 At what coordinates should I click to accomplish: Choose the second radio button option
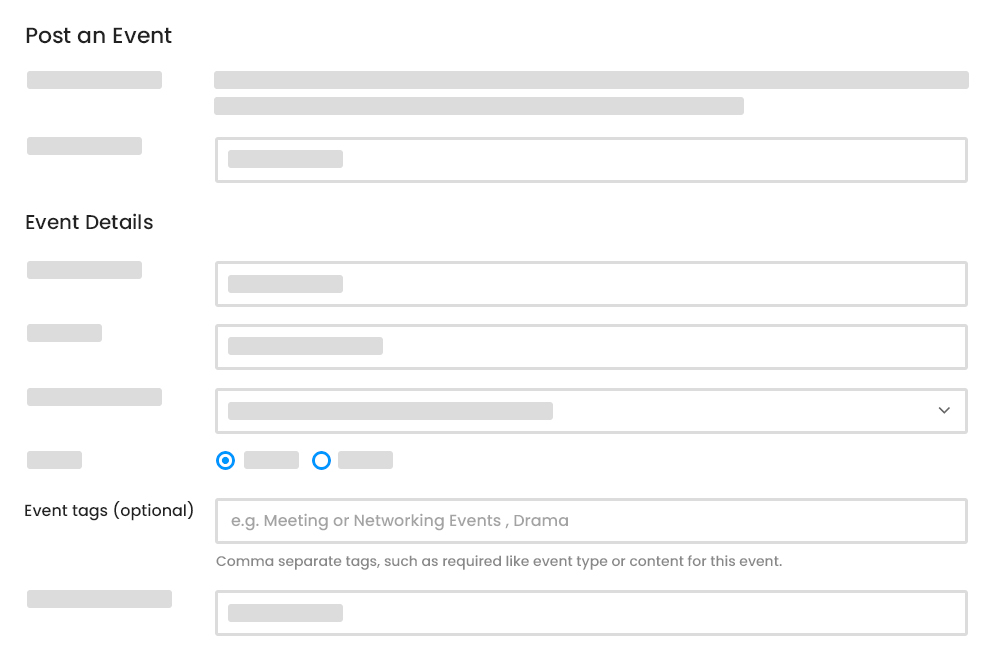[x=321, y=460]
